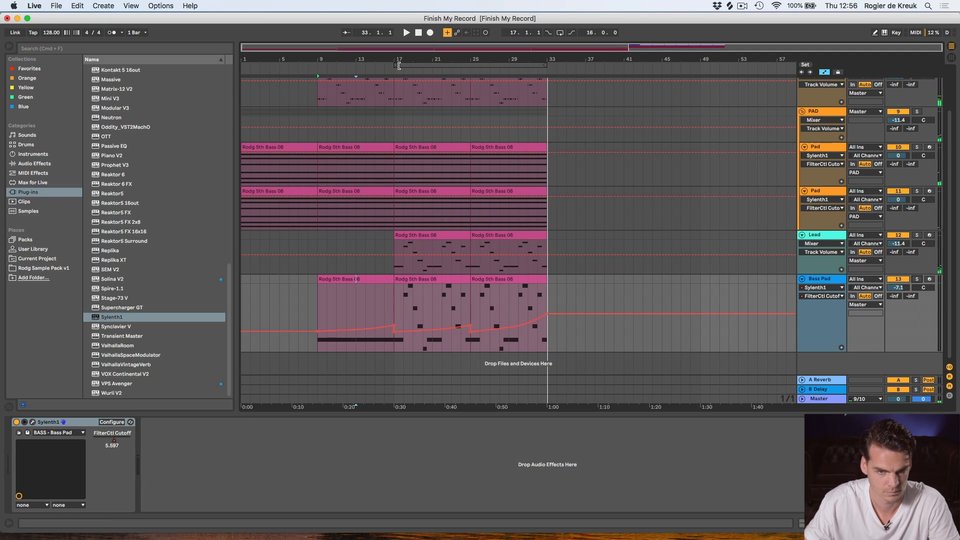Viewport: 960px width, 540px height.
Task: Click the Apple menu icon
Action: 13,6
